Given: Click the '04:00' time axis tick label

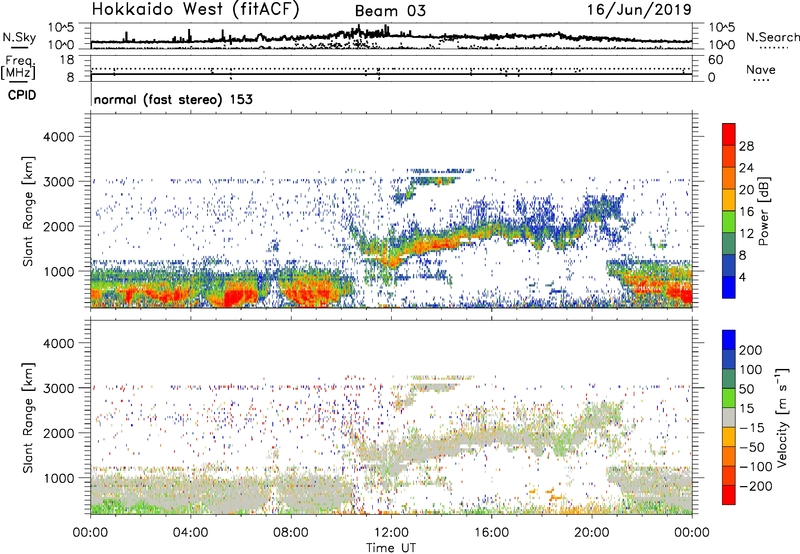Looking at the screenshot, I should coord(191,533).
